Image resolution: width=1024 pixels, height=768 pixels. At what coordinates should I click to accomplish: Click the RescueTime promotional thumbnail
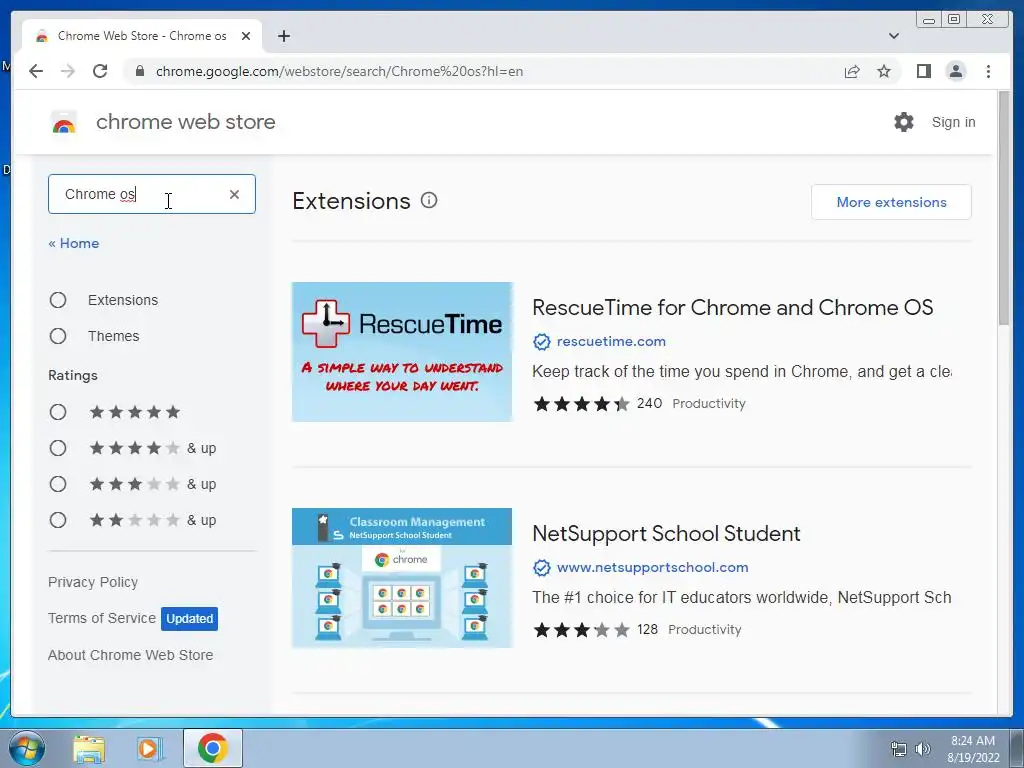[x=402, y=352]
